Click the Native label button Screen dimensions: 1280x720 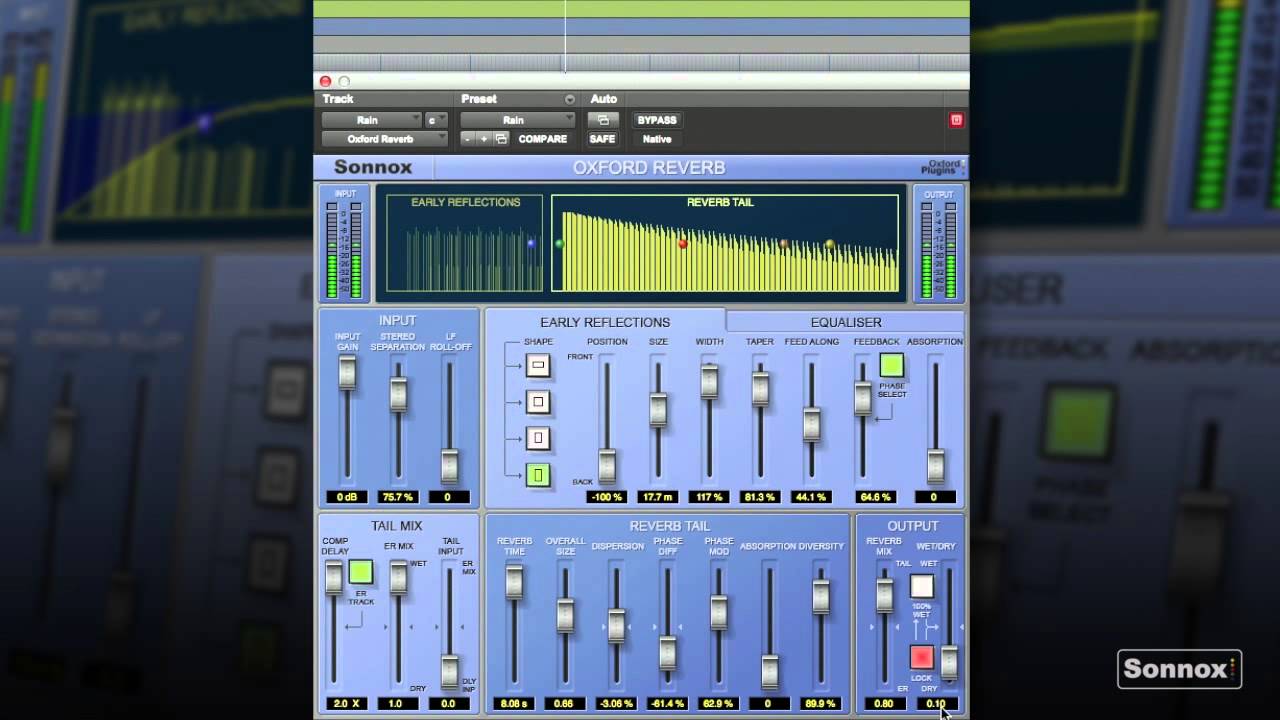(657, 139)
